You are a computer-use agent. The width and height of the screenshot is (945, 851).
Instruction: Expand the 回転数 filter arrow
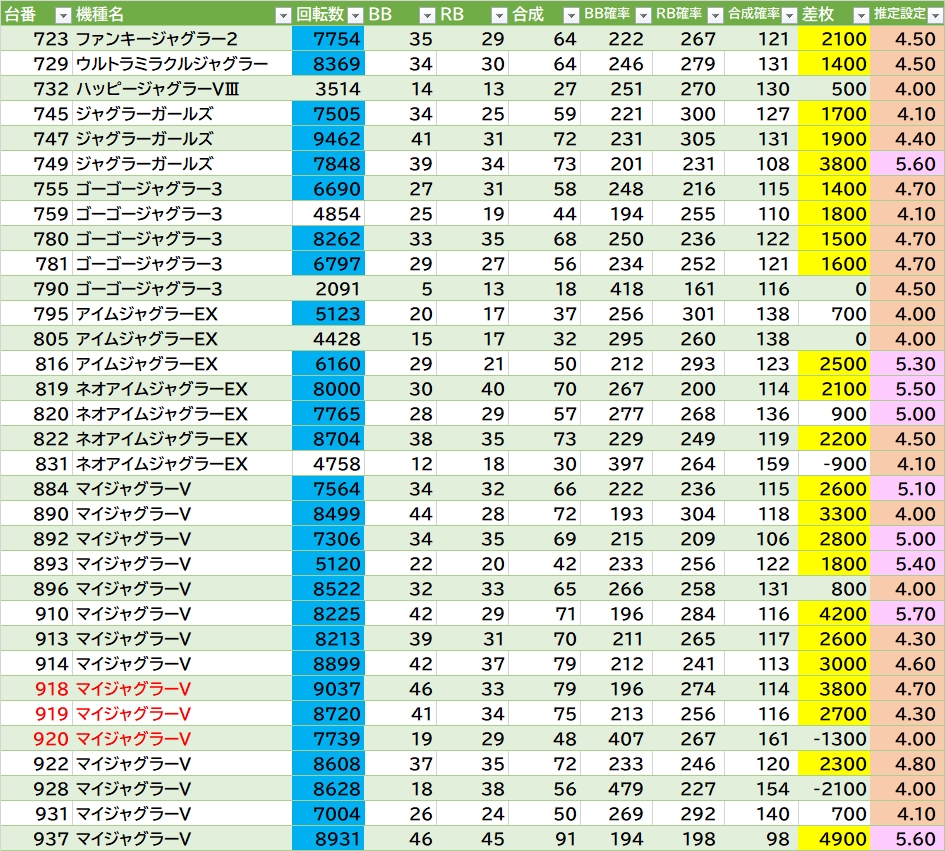354,15
